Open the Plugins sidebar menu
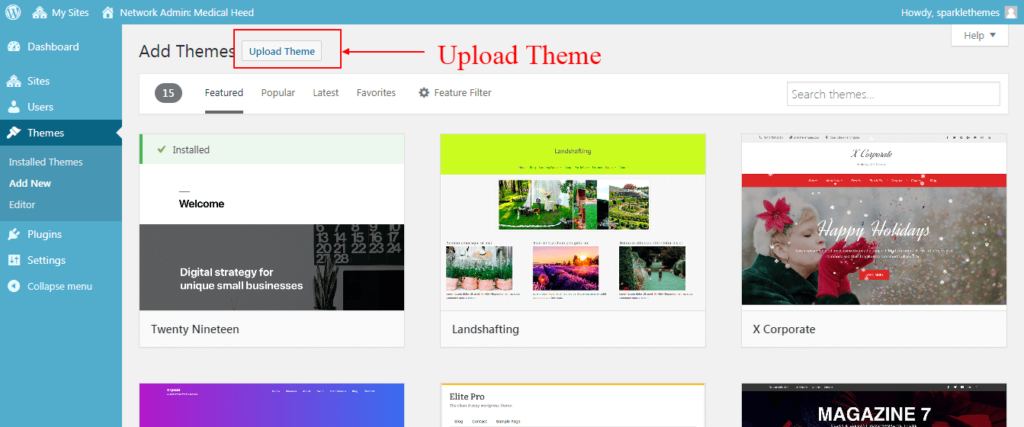Screen dimensions: 1024x427 pos(44,235)
